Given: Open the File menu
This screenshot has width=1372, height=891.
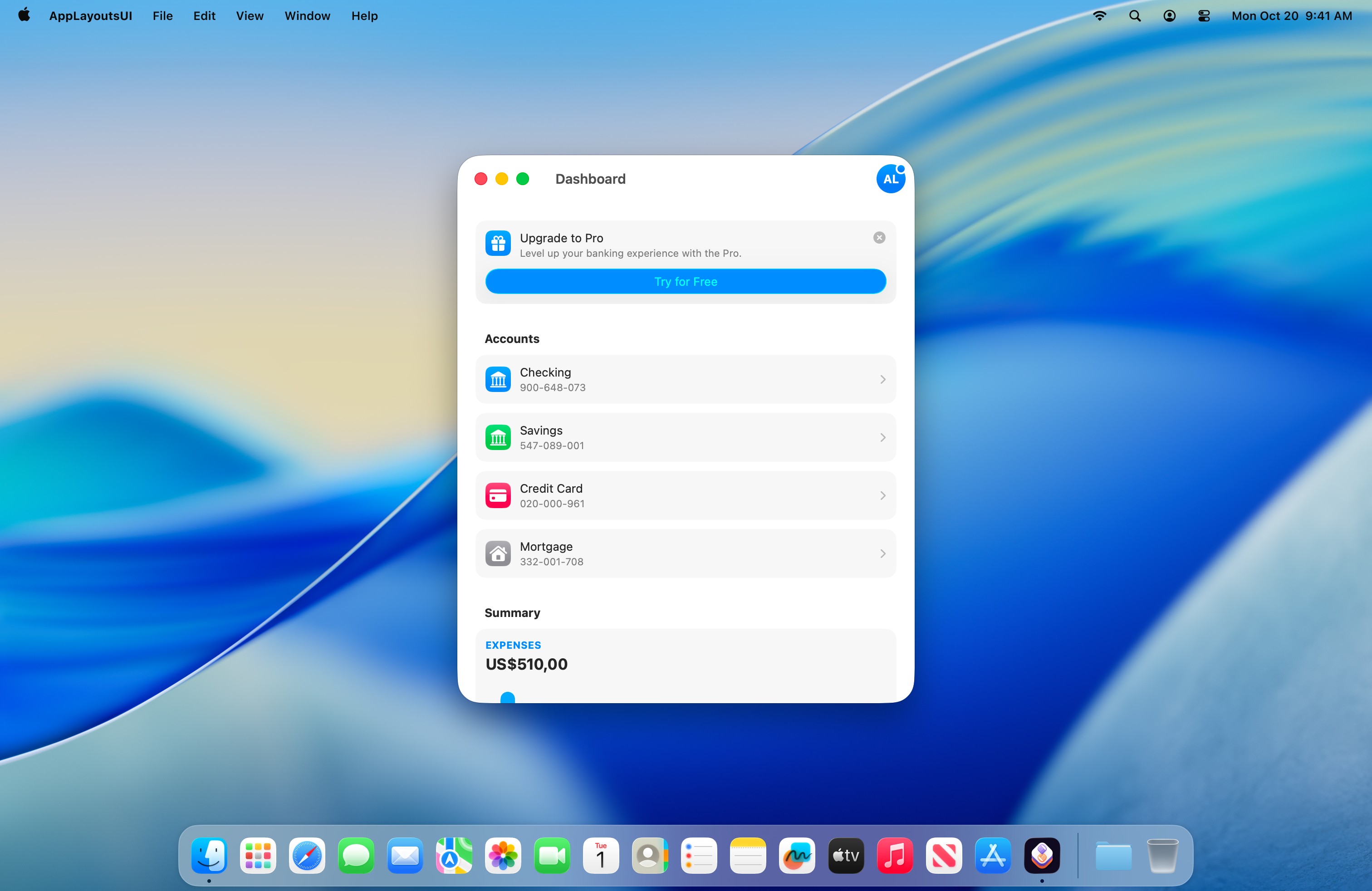Looking at the screenshot, I should click(162, 15).
